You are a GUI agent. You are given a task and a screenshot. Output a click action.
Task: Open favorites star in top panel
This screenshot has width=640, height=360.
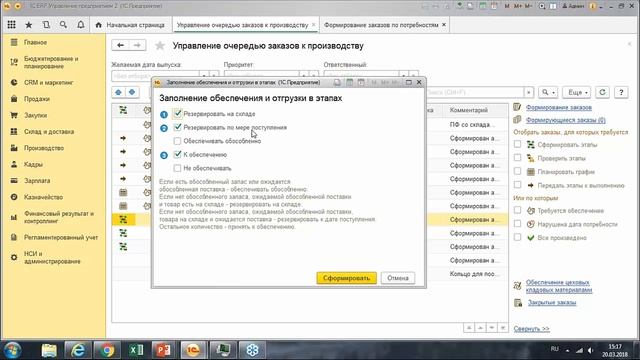29,25
